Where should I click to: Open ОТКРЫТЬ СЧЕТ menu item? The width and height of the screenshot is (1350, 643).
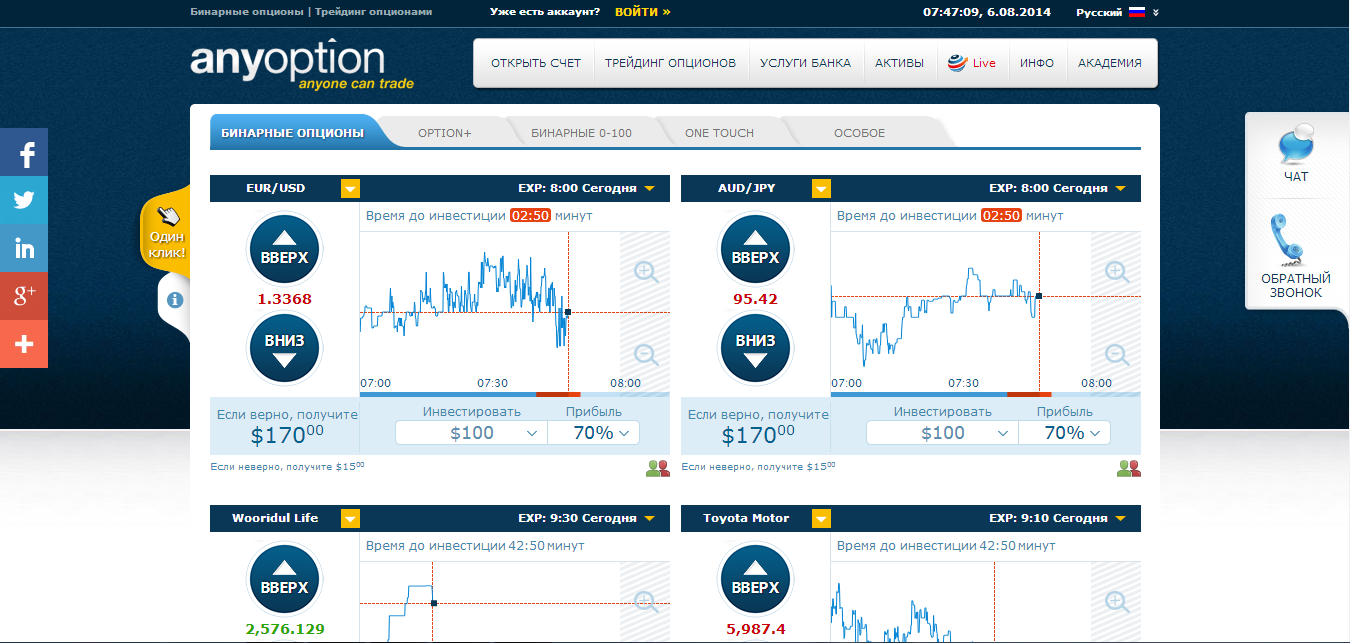click(x=536, y=63)
